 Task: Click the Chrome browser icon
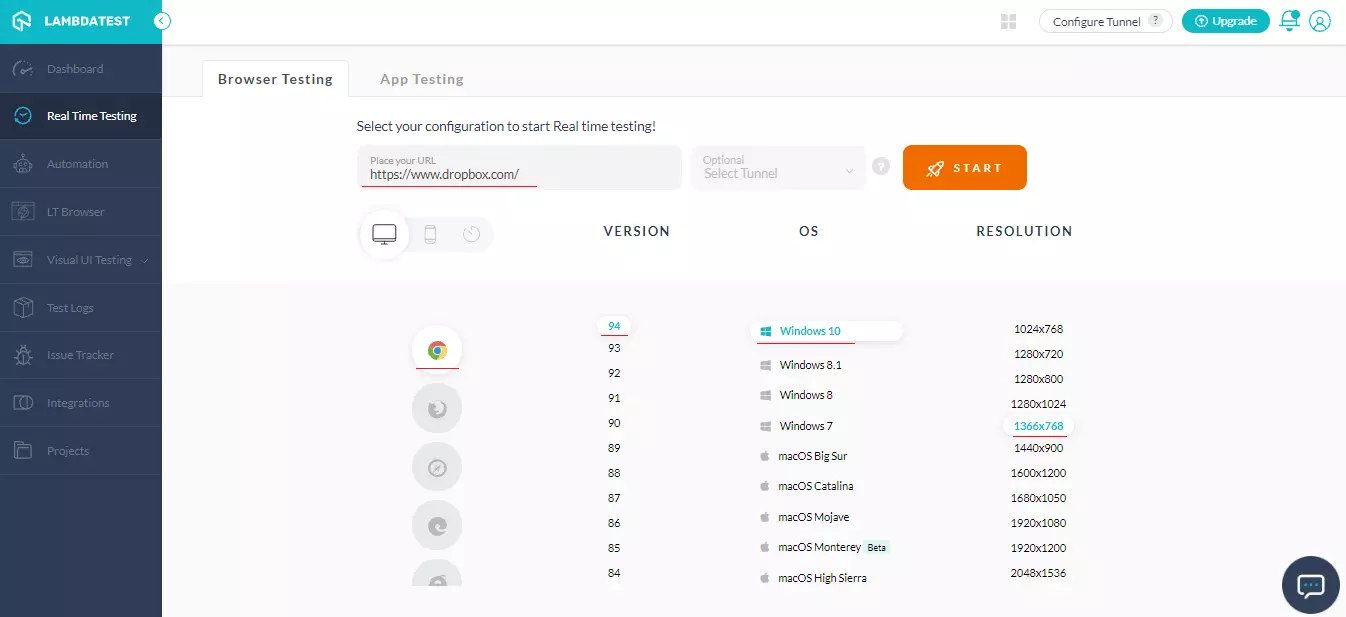[437, 350]
